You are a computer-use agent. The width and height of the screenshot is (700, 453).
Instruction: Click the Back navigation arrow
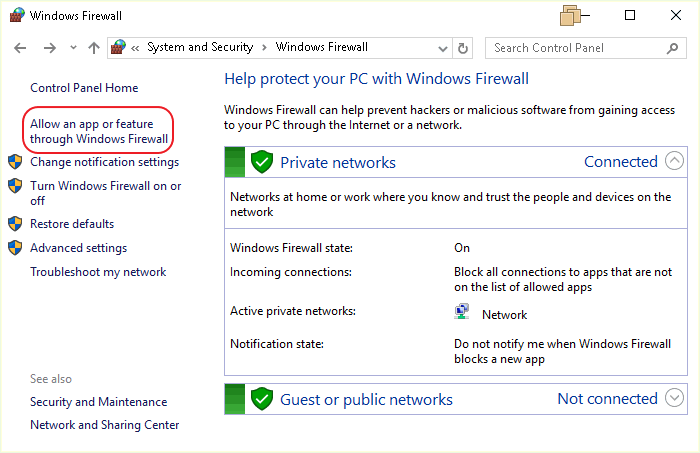pyautogui.click(x=21, y=48)
